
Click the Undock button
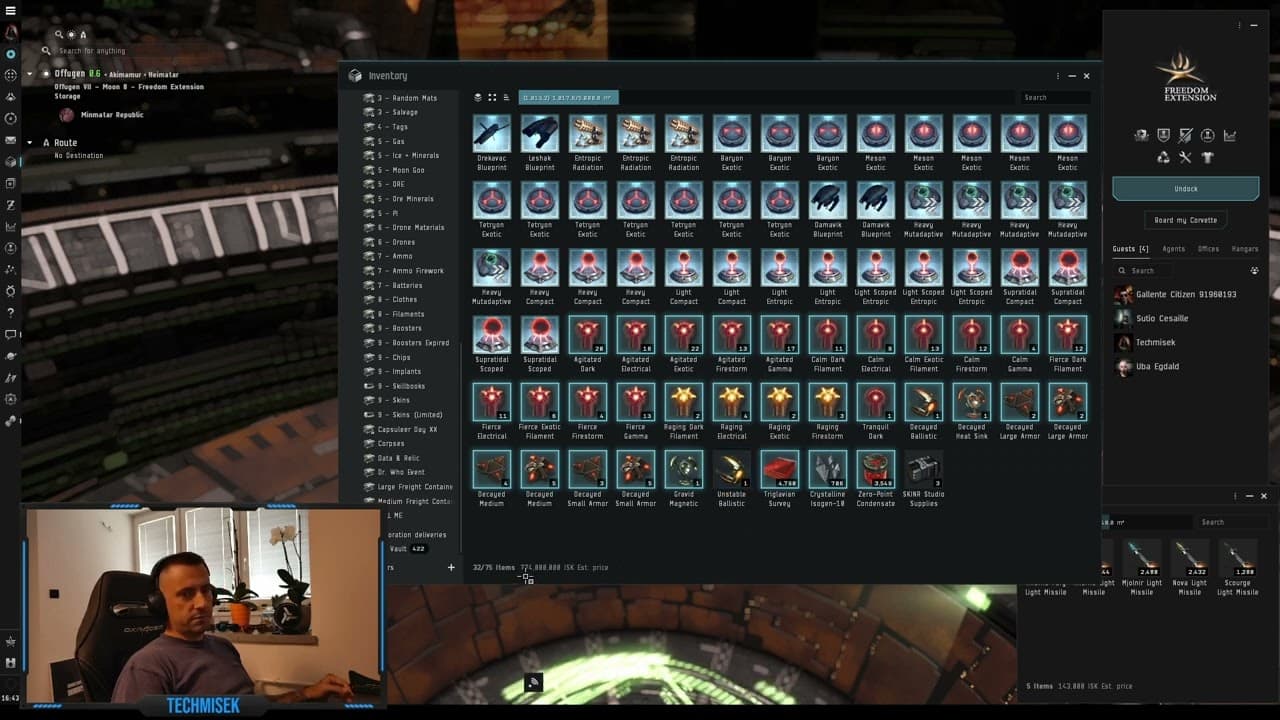point(1186,189)
